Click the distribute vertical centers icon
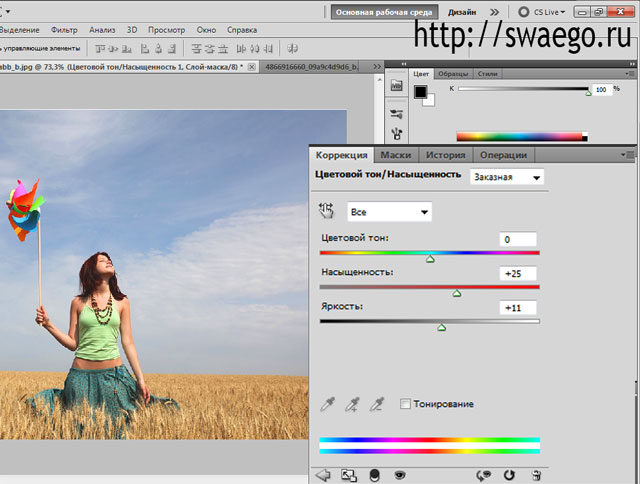 209,49
